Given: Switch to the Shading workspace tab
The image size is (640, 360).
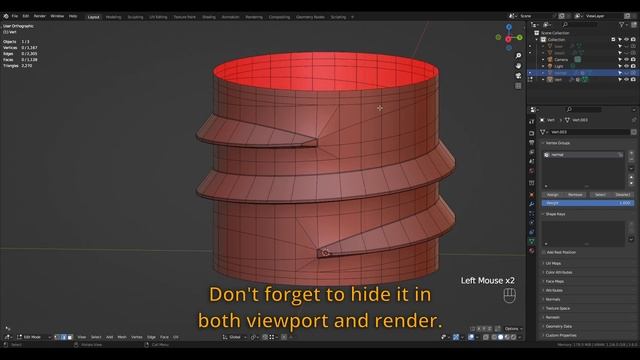Looking at the screenshot, I should [x=209, y=17].
